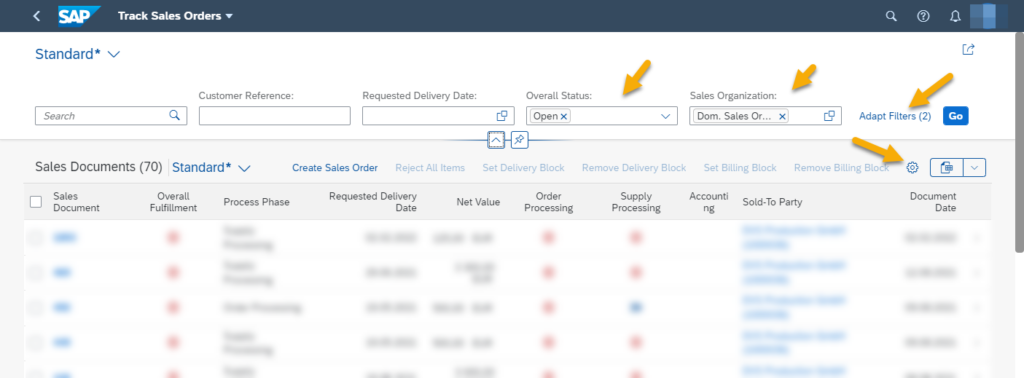Viewport: 1024px width, 378px height.
Task: Expand the Overall Status dropdown
Action: coord(665,116)
